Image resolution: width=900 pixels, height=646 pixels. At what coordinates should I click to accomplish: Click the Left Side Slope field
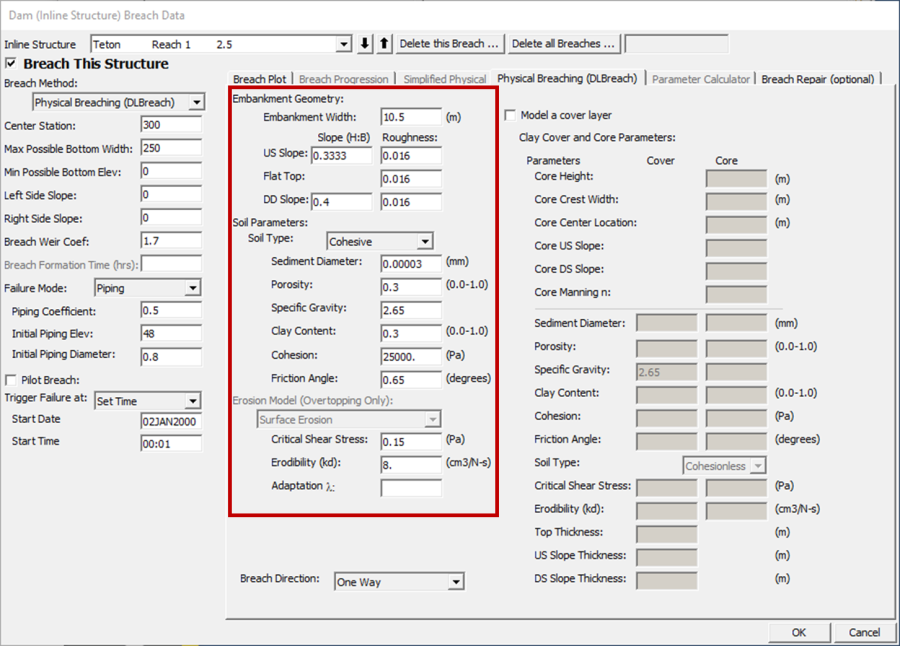point(171,195)
